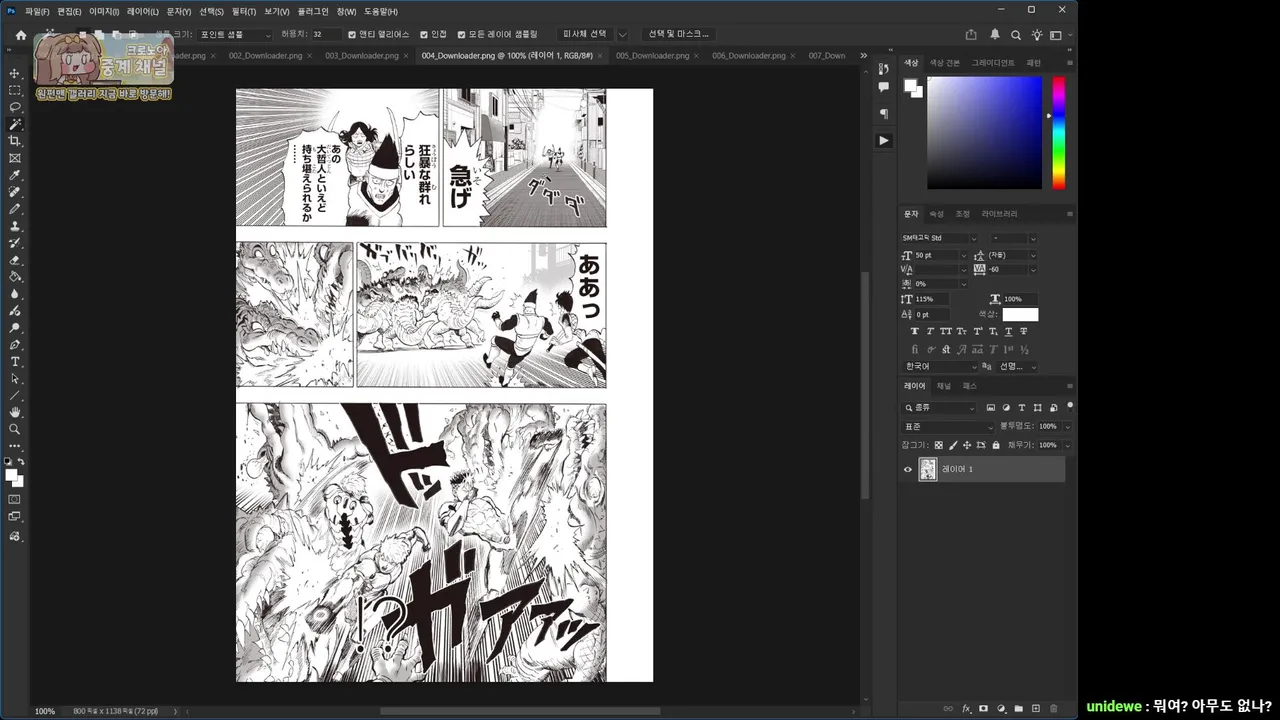Open the 필터(T) menu
Image resolution: width=1280 pixels, height=720 pixels.
point(244,11)
